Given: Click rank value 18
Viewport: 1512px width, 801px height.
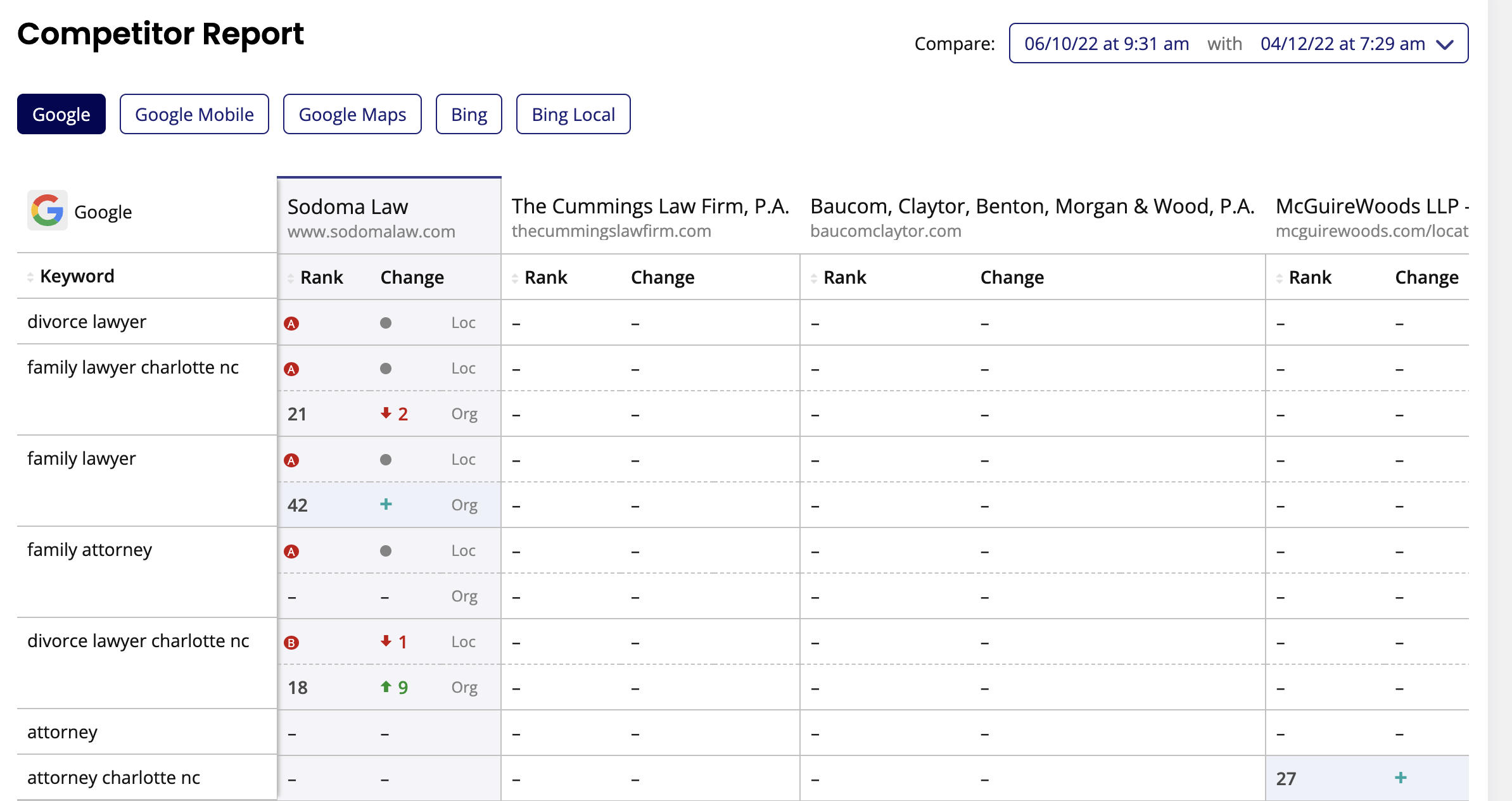Looking at the screenshot, I should (x=298, y=688).
